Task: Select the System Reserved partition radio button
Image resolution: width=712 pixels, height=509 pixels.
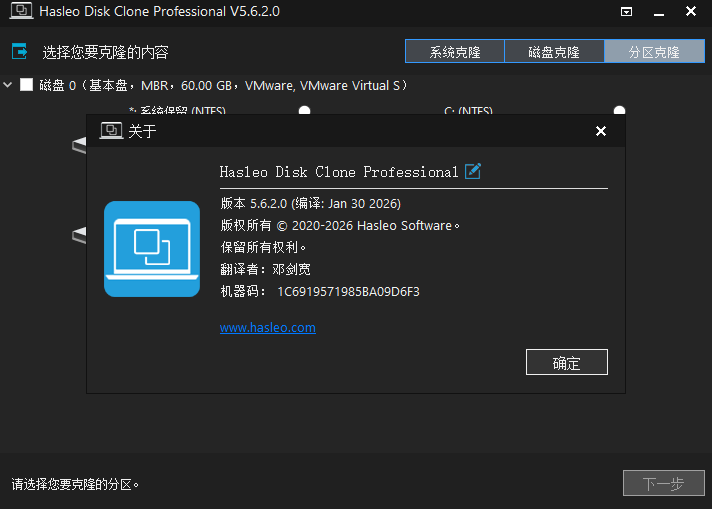Action: pos(304,110)
